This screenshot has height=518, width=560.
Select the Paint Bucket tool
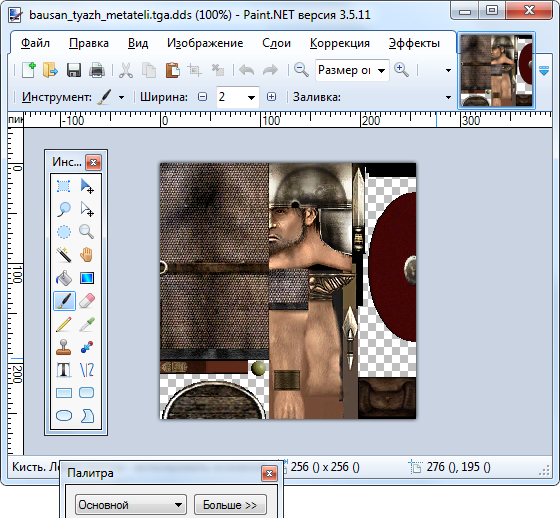point(64,278)
